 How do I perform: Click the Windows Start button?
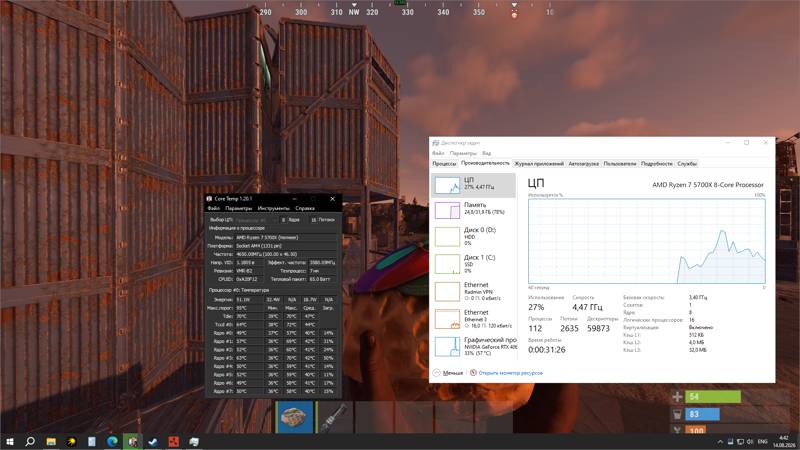[x=10, y=442]
